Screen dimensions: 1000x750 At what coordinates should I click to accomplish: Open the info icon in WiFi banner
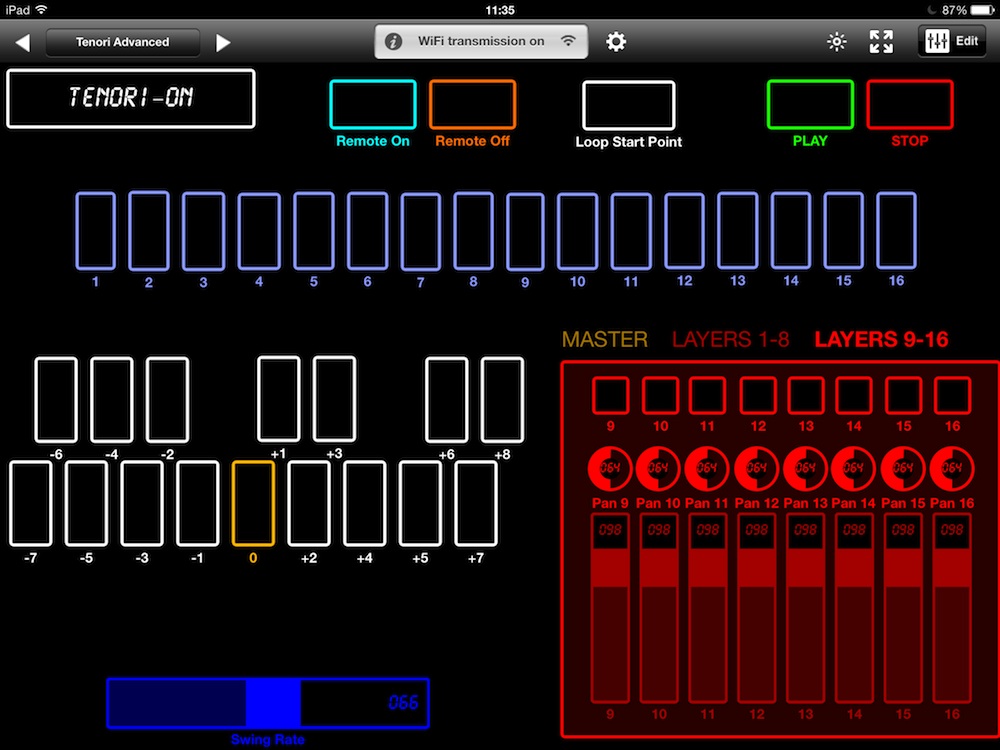[393, 41]
